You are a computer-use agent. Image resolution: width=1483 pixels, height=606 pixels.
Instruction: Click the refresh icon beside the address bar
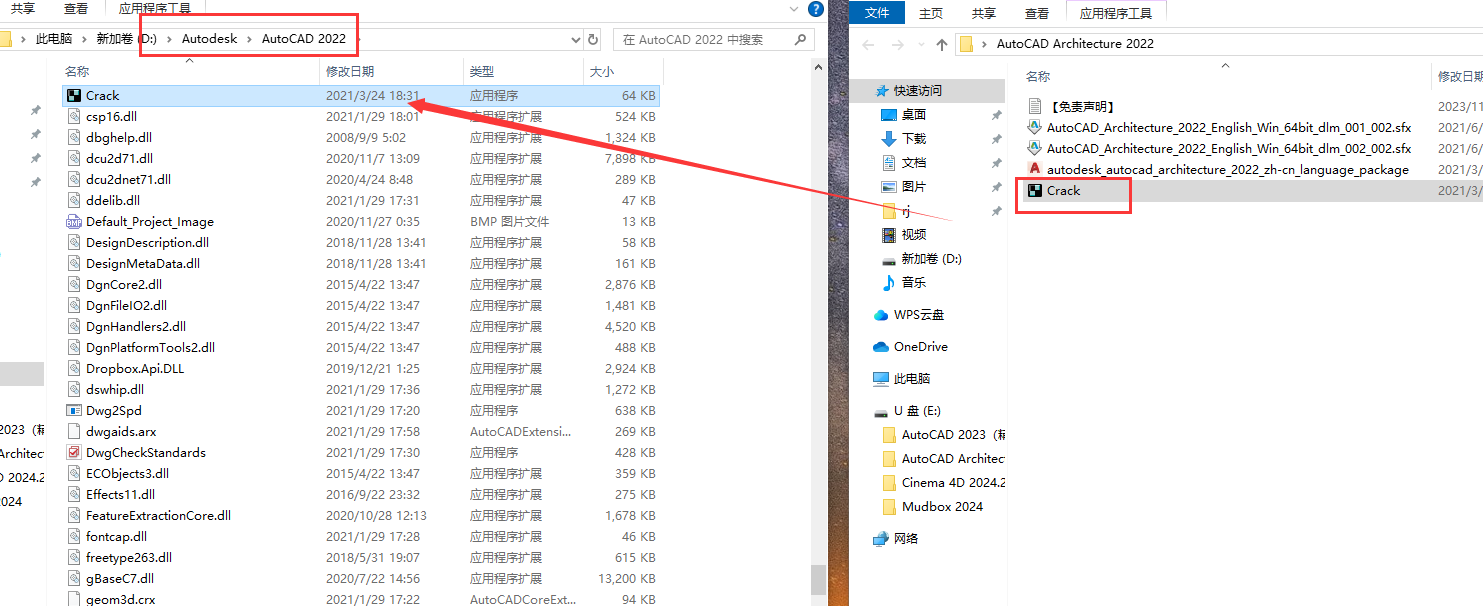tap(595, 40)
